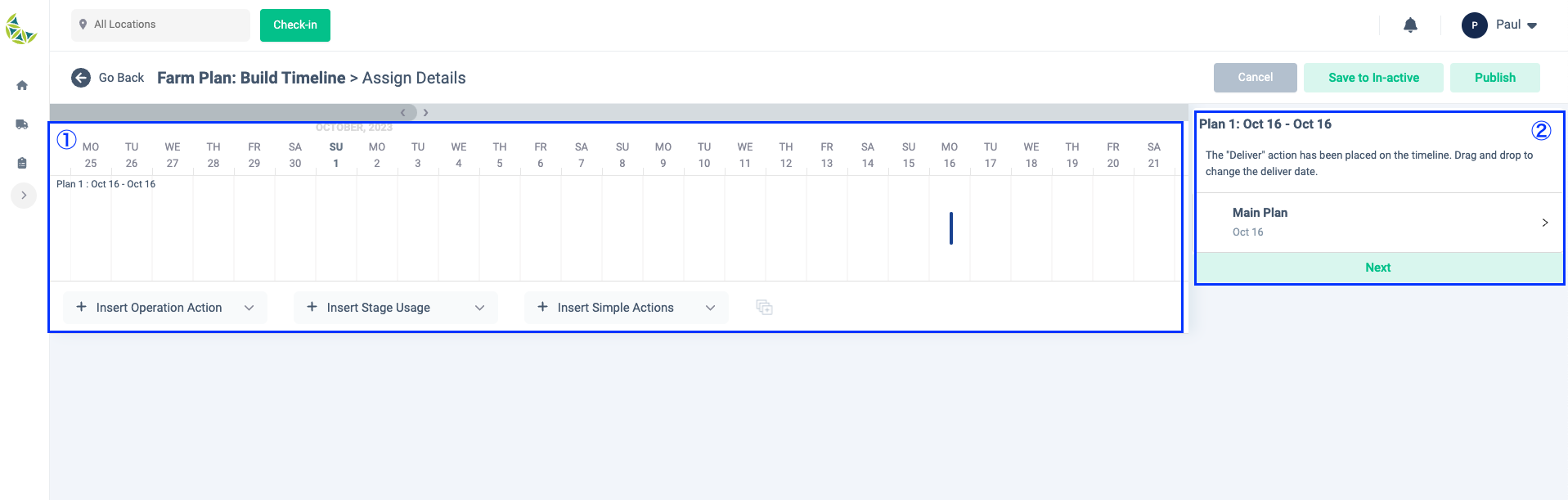Image resolution: width=1568 pixels, height=500 pixels.
Task: Click the duplicate copy icon
Action: [765, 308]
